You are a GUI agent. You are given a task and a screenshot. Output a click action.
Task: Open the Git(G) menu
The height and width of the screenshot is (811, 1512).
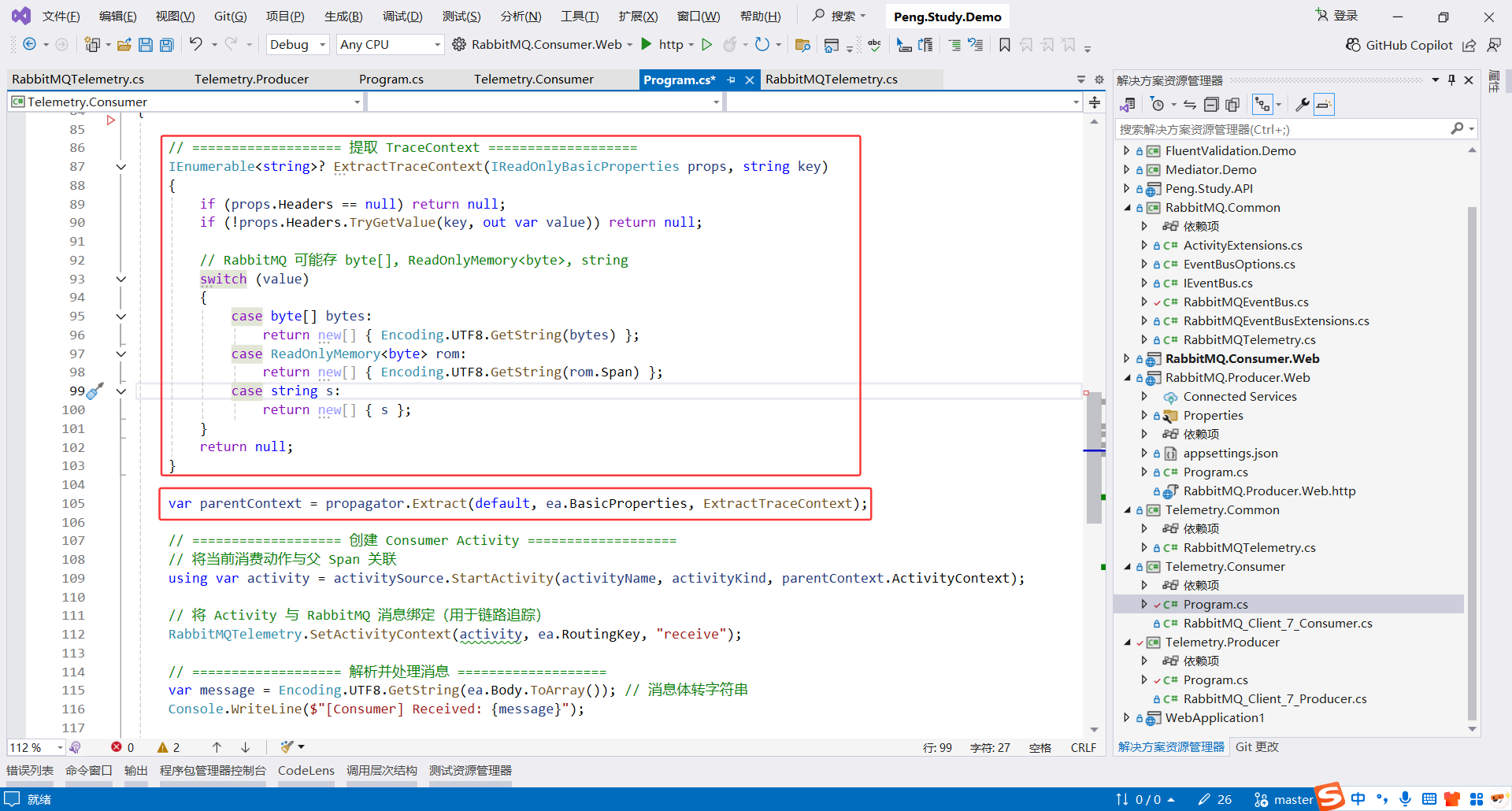tap(231, 16)
